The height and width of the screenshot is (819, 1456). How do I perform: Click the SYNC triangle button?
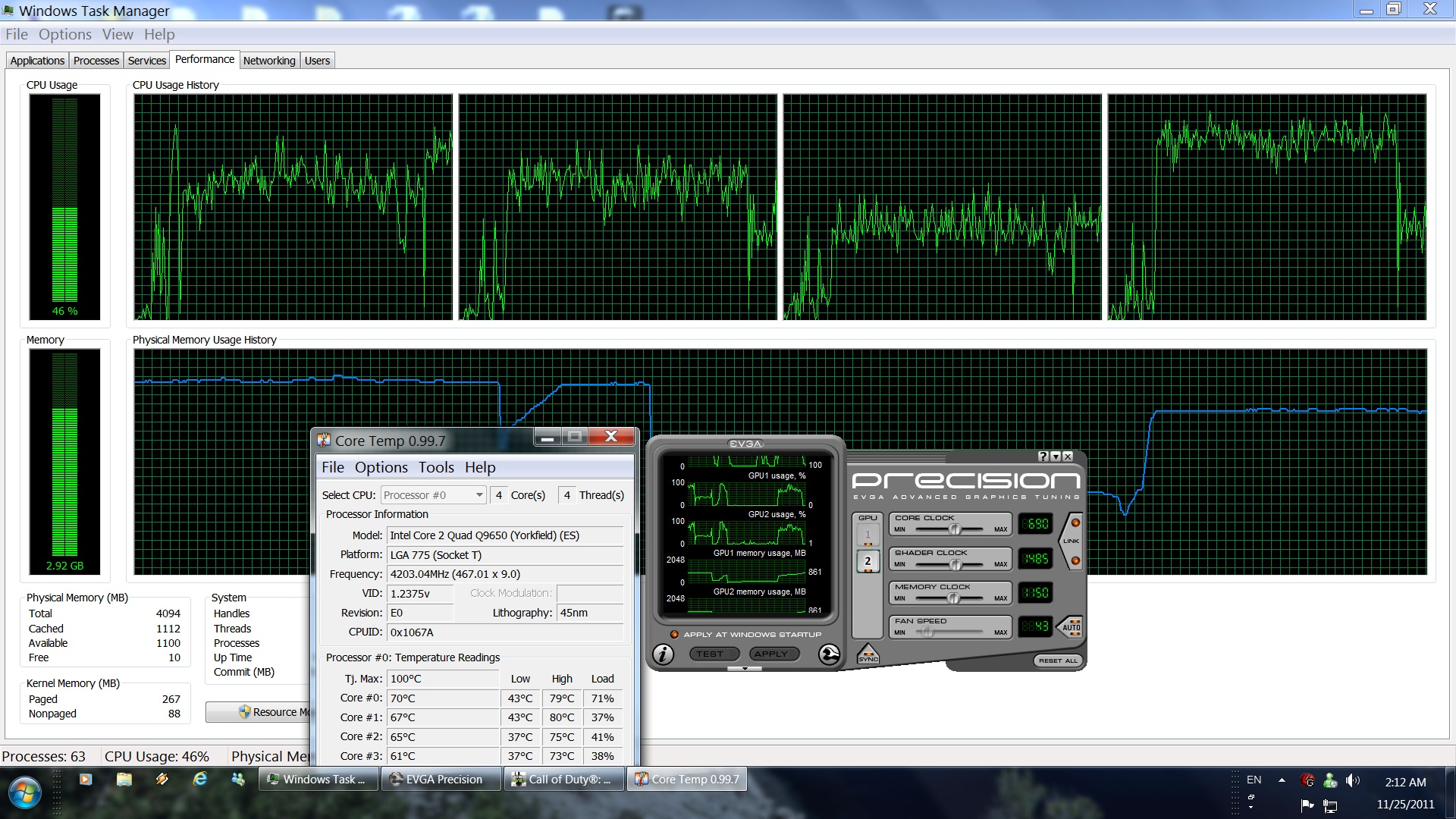tap(868, 654)
